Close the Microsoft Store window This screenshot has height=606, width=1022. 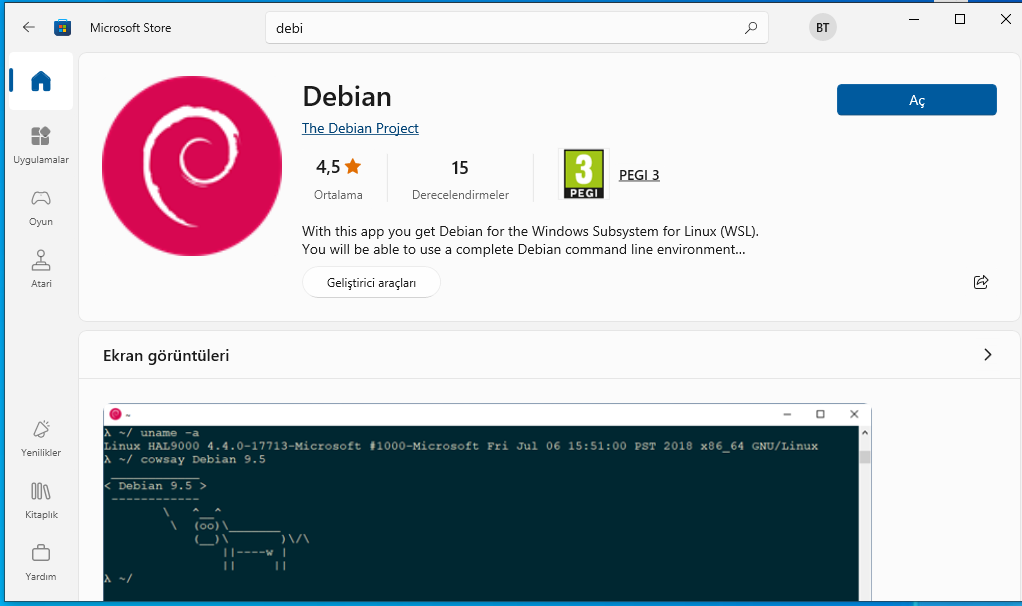click(x=1005, y=20)
